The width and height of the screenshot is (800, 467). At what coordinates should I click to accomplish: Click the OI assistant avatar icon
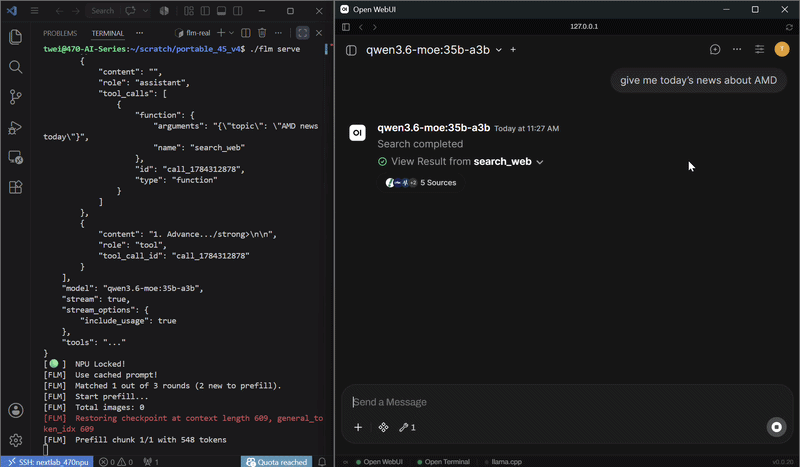357,133
